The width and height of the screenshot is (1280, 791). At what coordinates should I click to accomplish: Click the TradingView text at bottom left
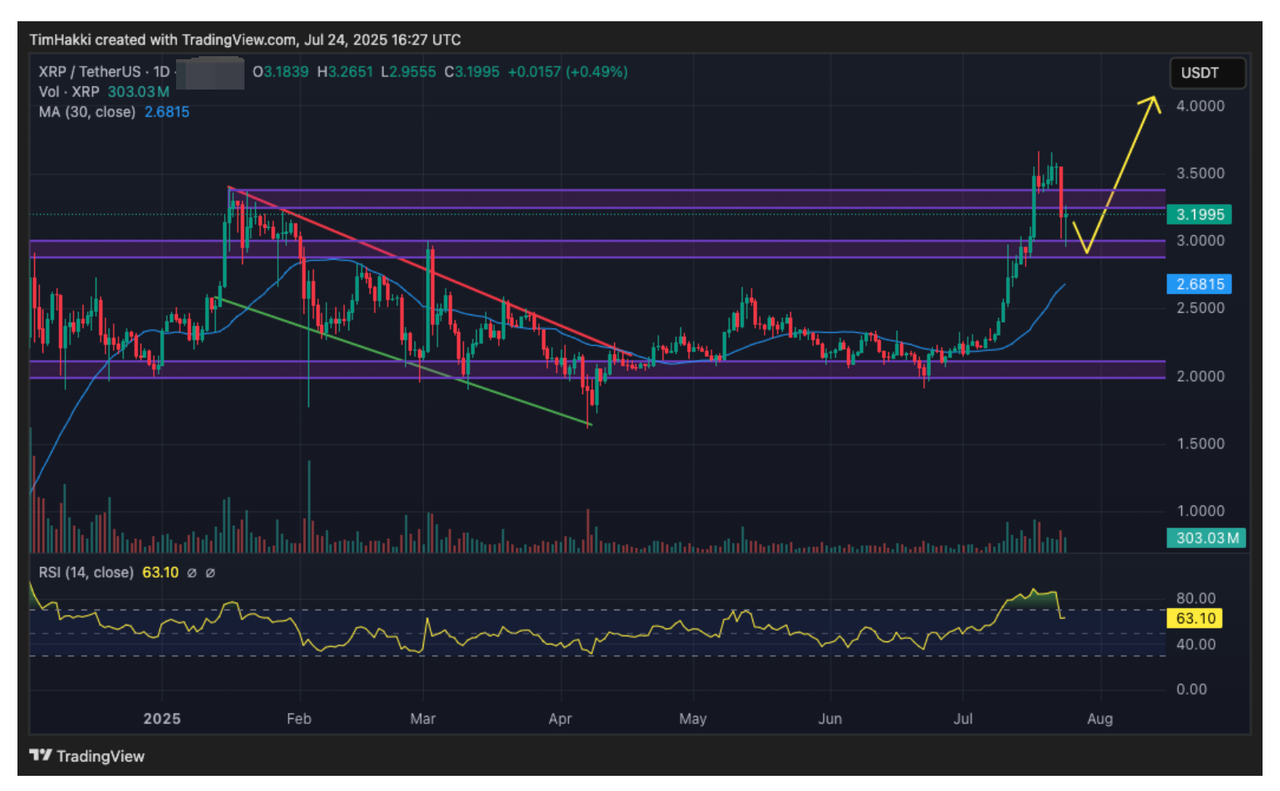point(100,756)
